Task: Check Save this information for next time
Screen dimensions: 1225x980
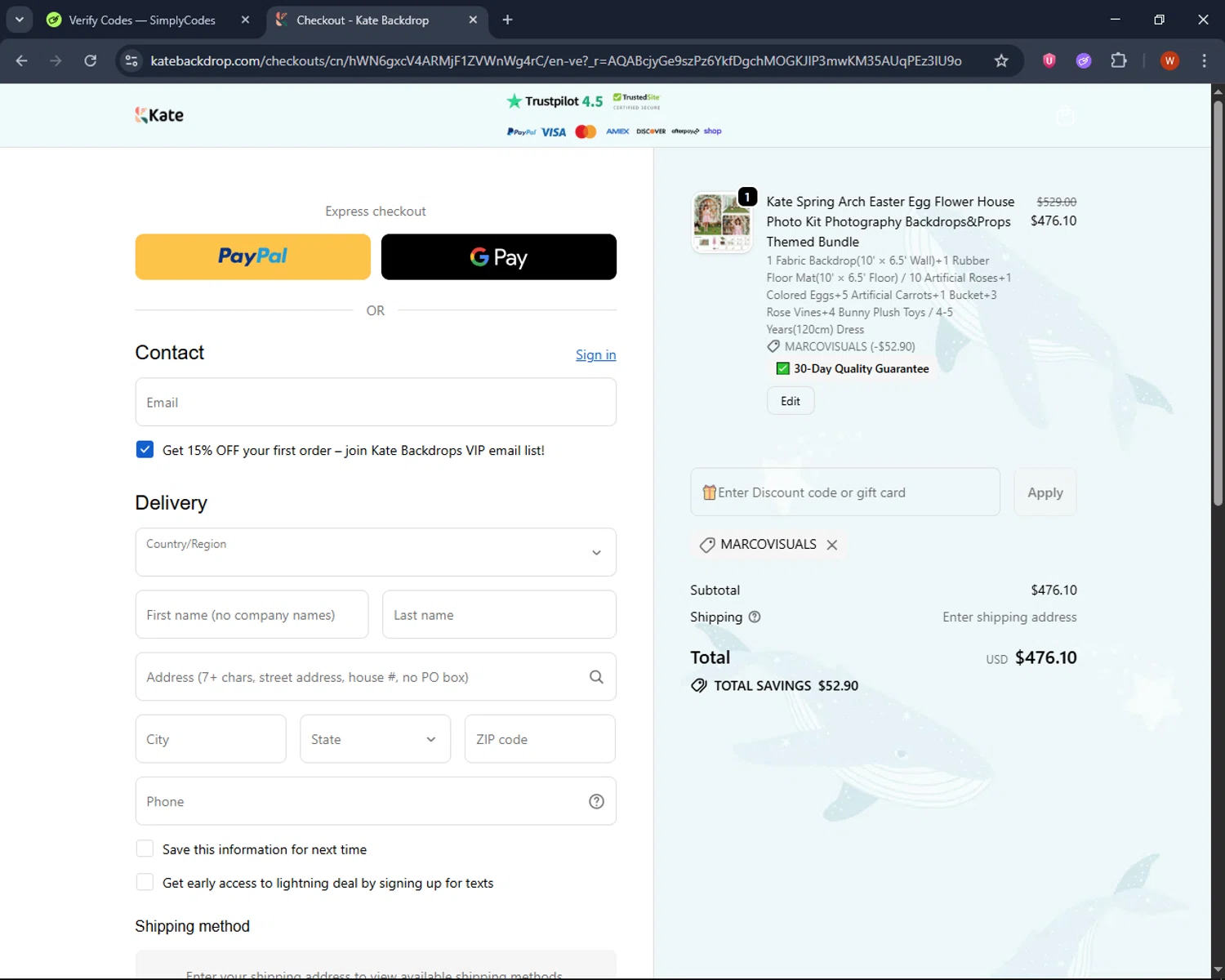Action: 145,849
